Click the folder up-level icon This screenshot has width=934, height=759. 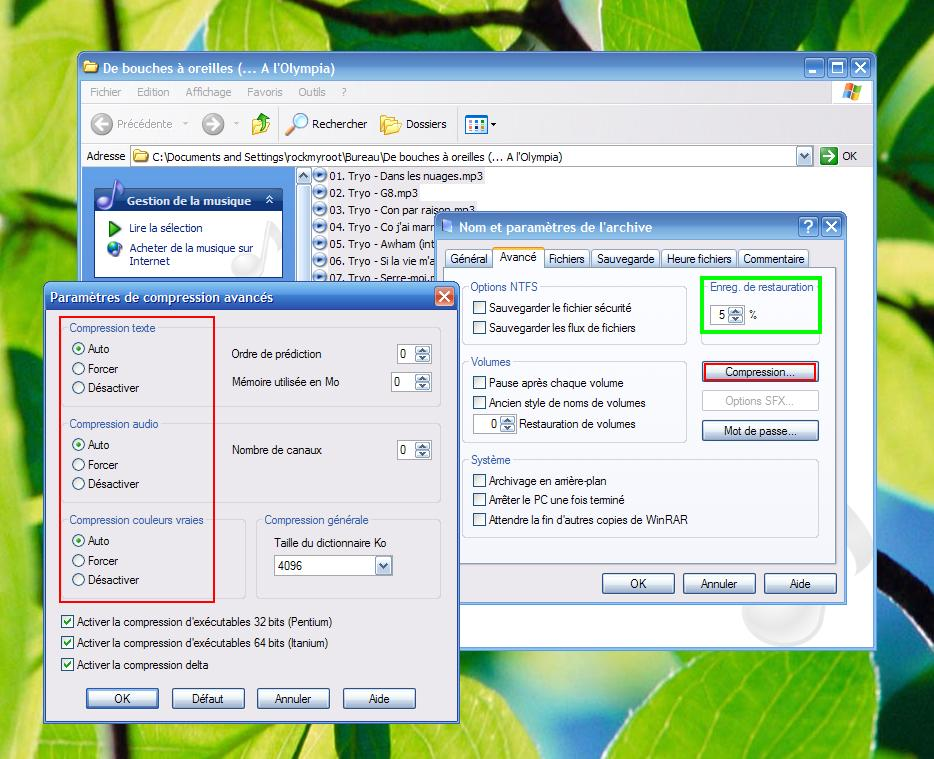pos(260,124)
